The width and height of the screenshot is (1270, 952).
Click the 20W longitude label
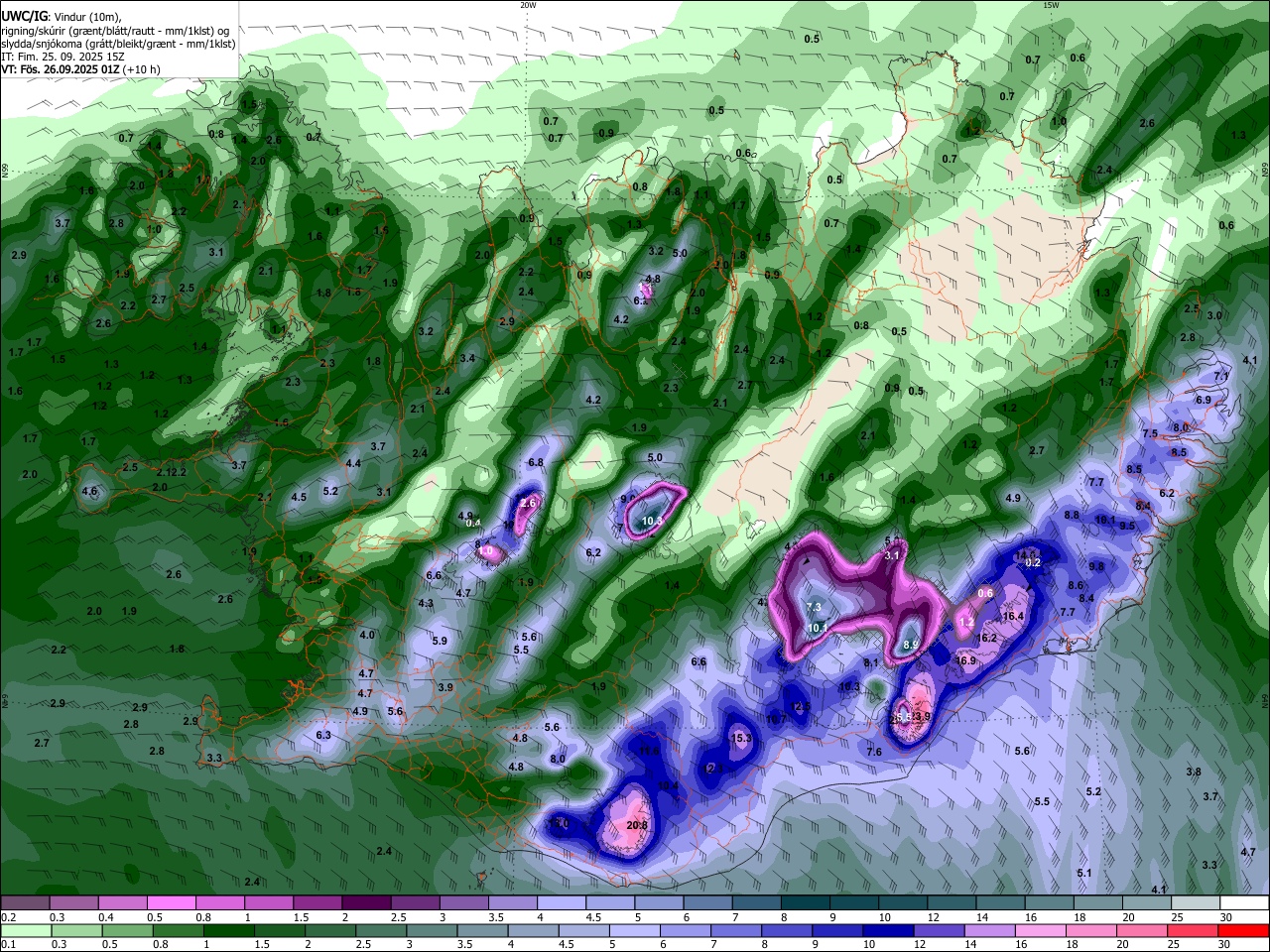528,5
